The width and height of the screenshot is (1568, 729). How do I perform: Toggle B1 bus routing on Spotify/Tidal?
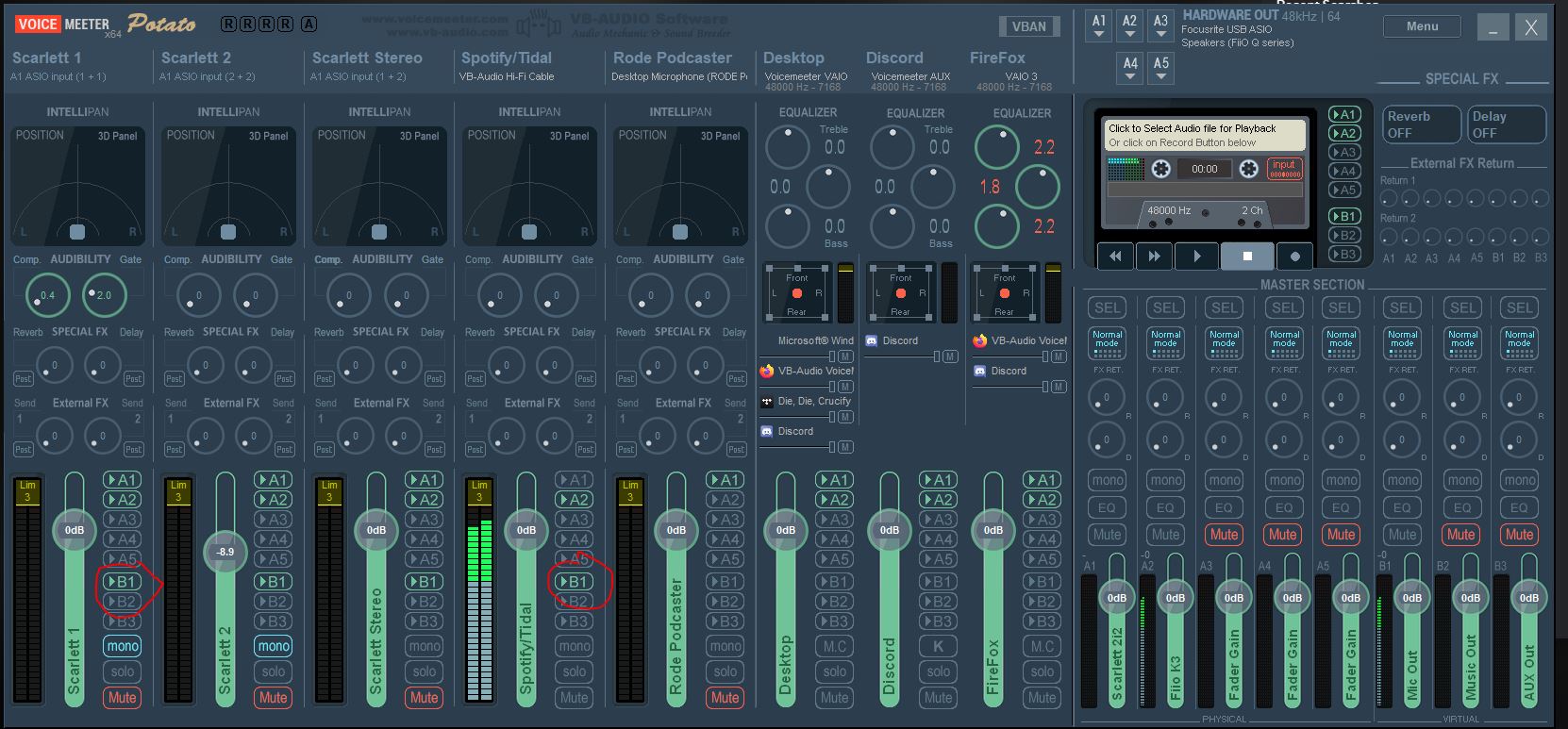pyautogui.click(x=575, y=582)
